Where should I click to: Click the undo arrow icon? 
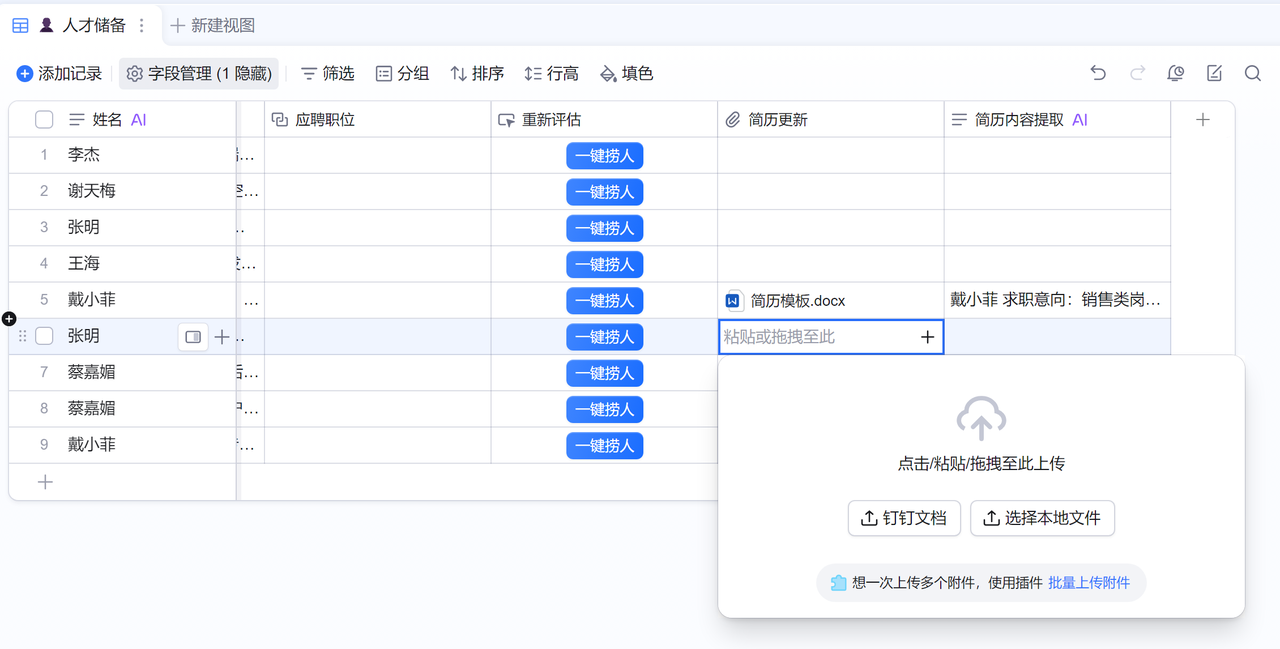(1098, 73)
